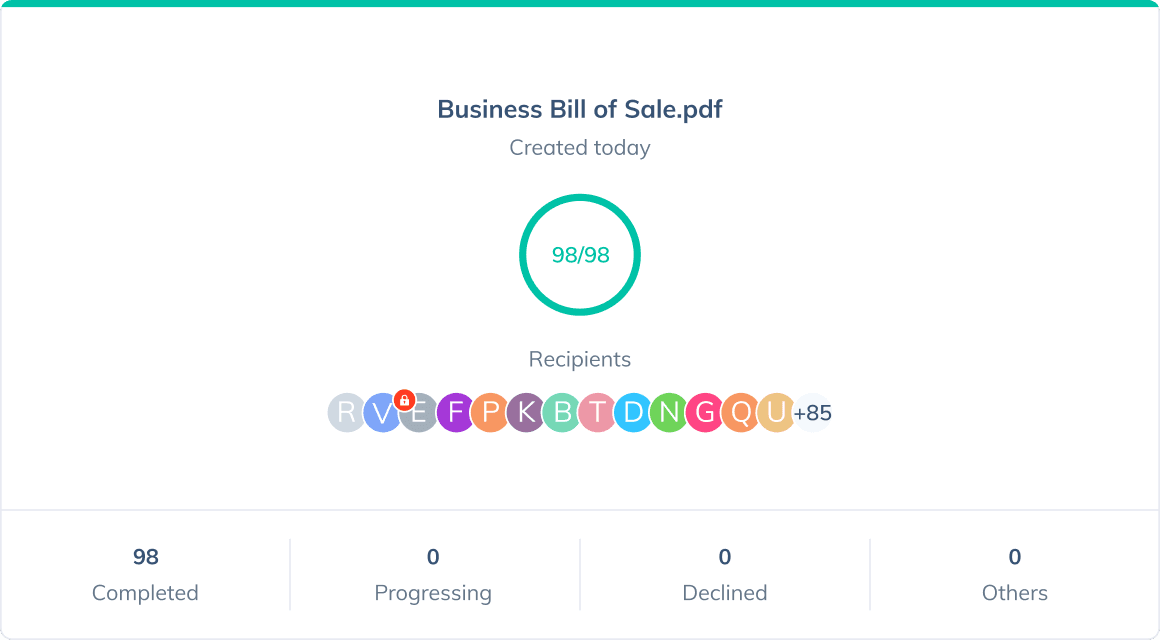
Task: View the Declined status count
Action: 725,574
